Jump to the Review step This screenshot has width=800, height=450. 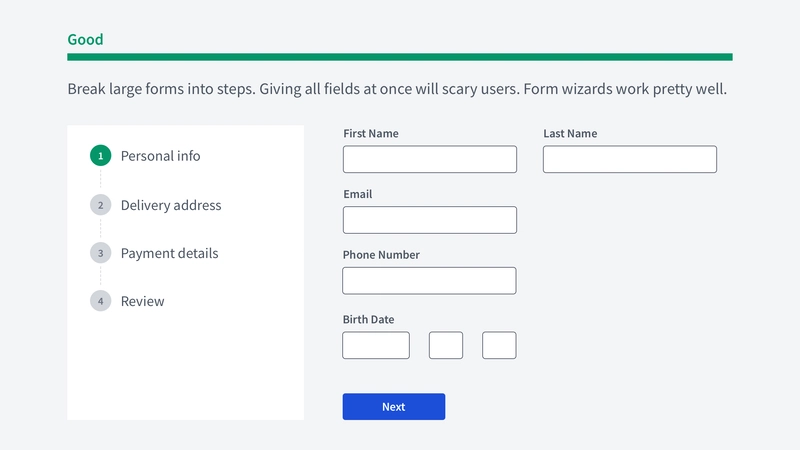[142, 301]
